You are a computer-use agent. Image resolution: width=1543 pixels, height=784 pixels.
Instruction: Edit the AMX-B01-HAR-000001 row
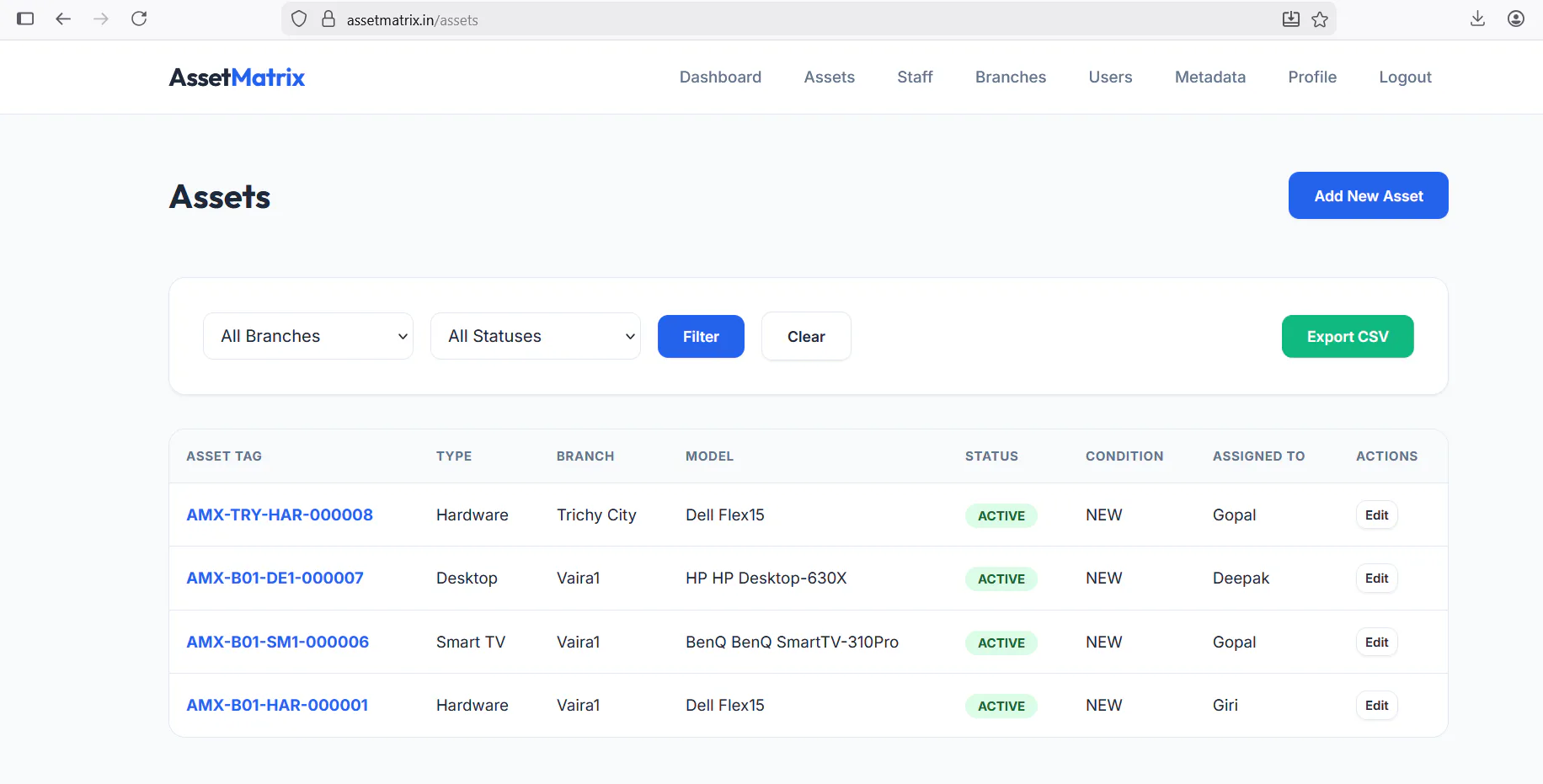pyautogui.click(x=1377, y=705)
